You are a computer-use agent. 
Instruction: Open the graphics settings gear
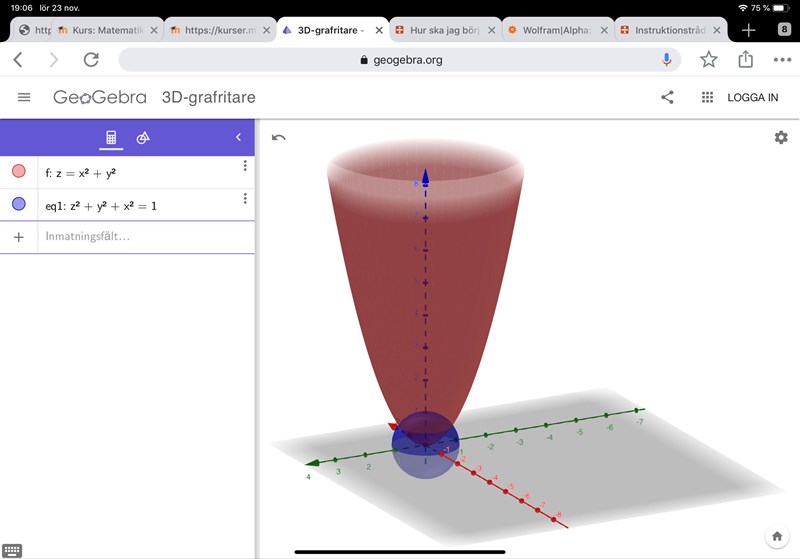pos(780,137)
